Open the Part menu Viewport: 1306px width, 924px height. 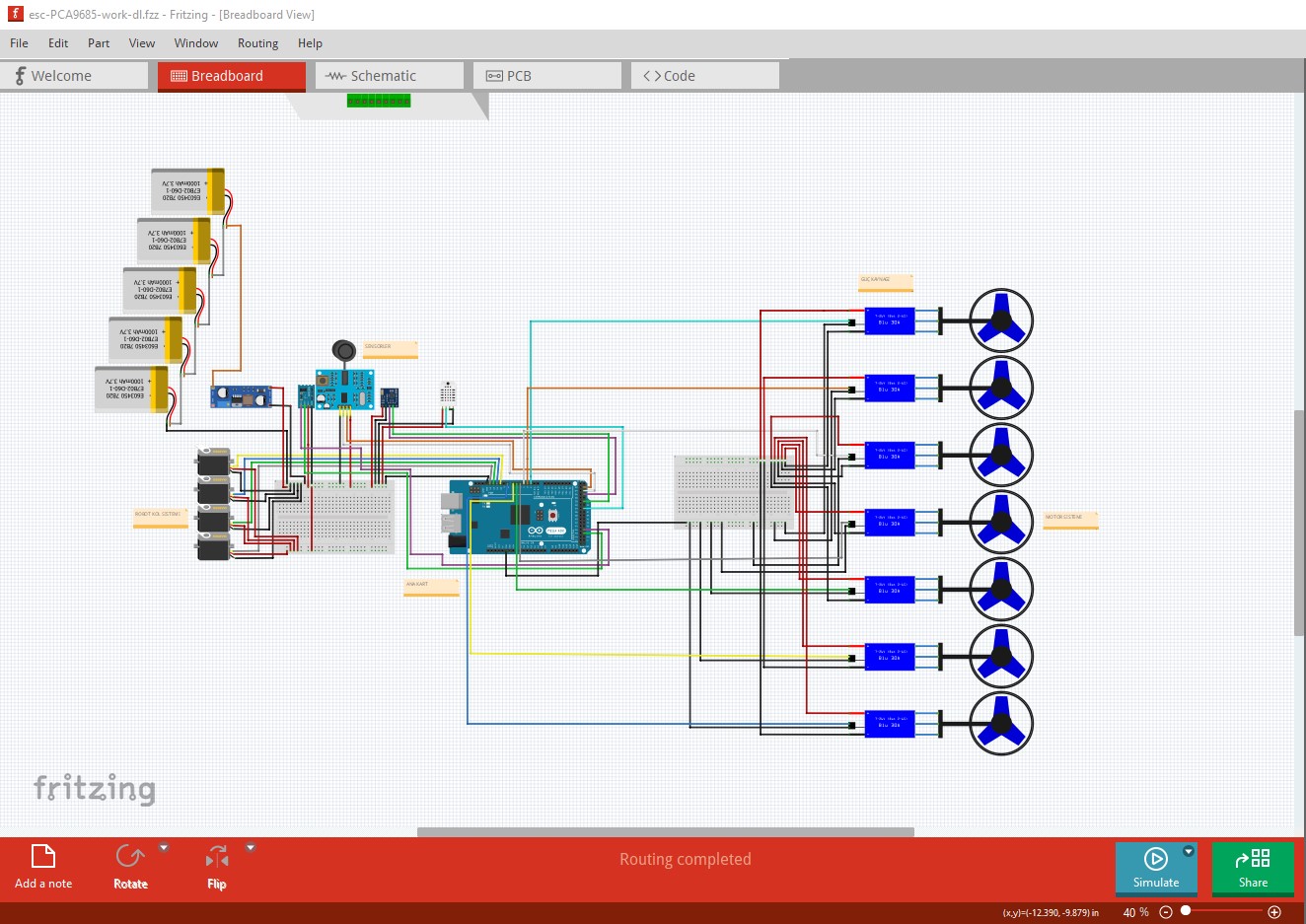coord(99,43)
